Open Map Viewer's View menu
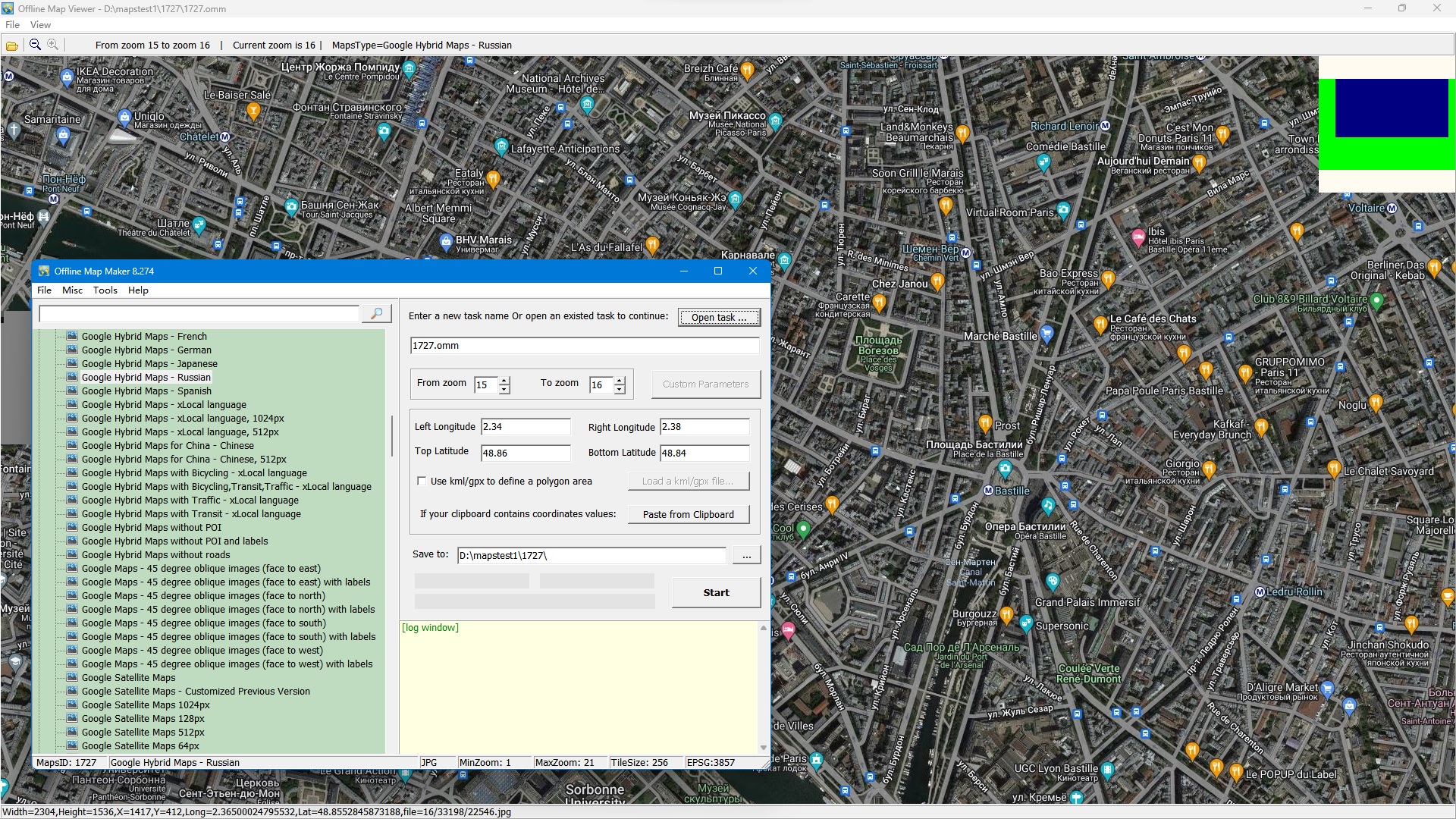 [40, 25]
